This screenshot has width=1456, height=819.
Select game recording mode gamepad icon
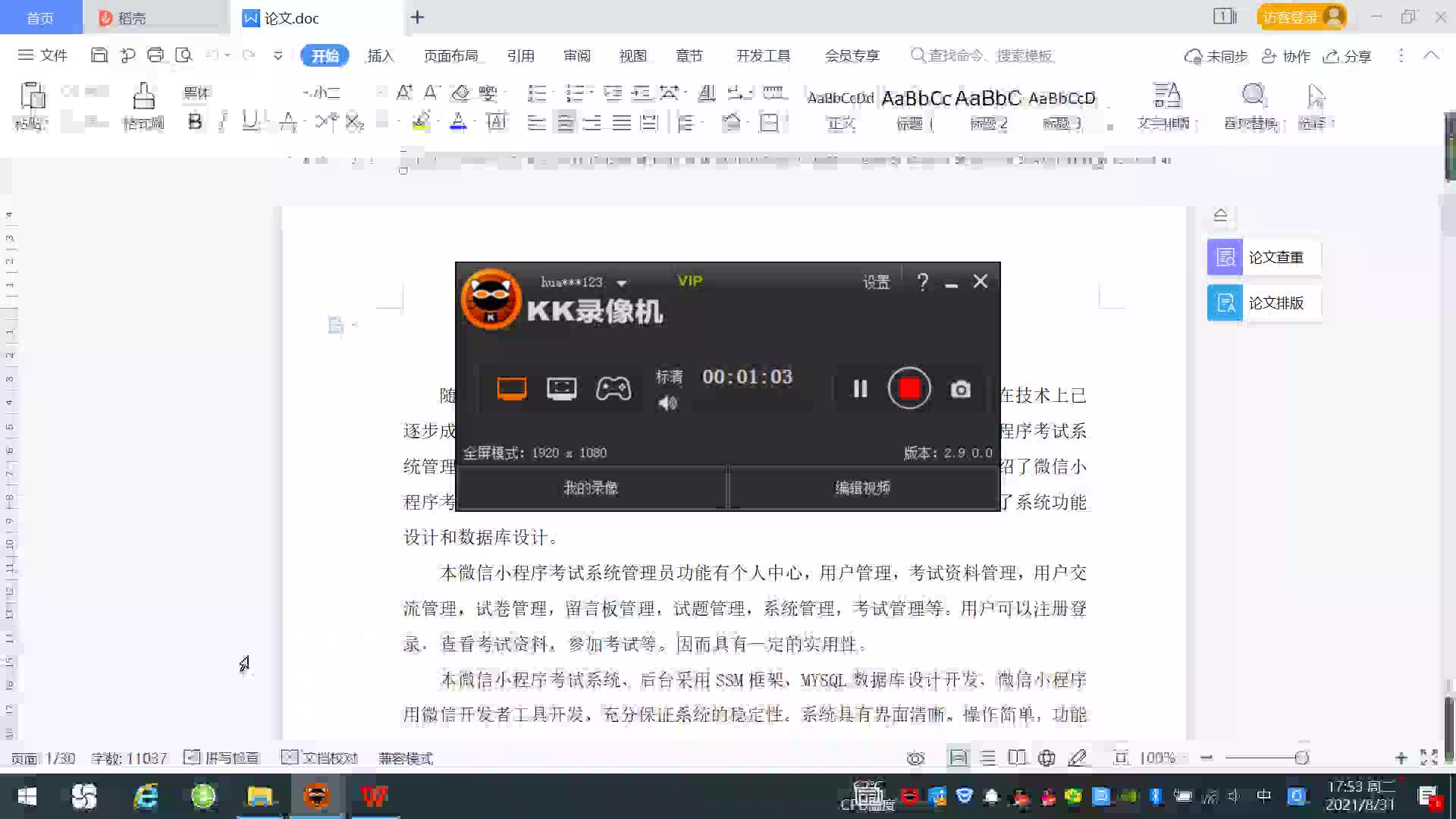tap(613, 389)
